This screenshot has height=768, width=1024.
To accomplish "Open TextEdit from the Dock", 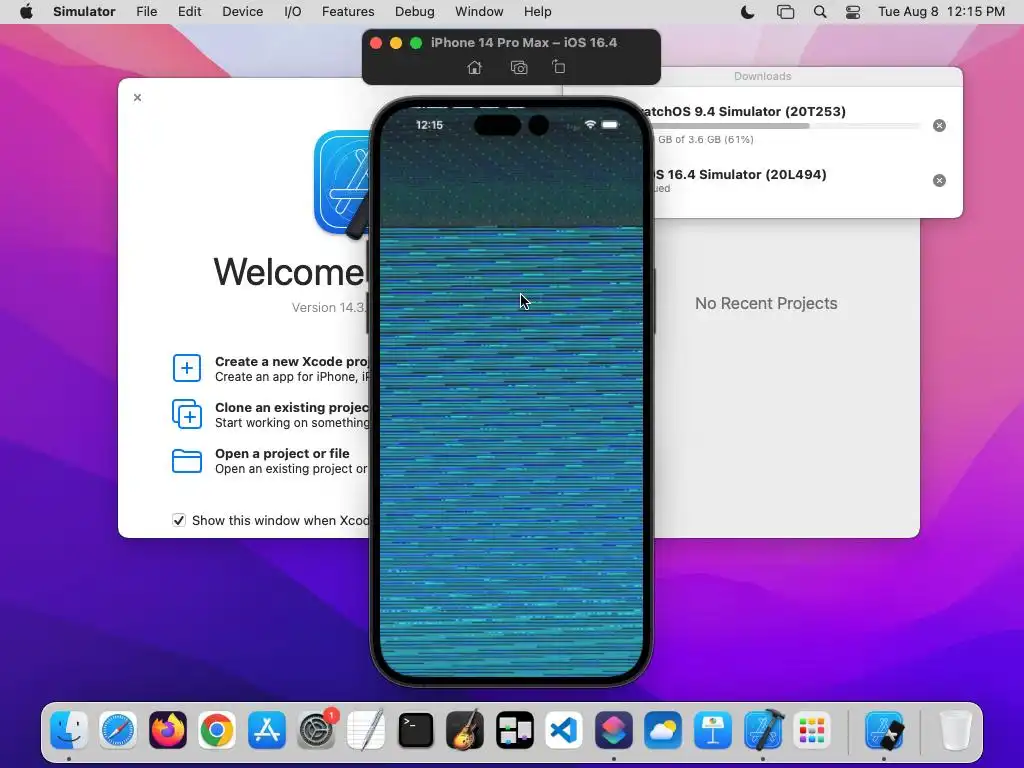I will 366,729.
